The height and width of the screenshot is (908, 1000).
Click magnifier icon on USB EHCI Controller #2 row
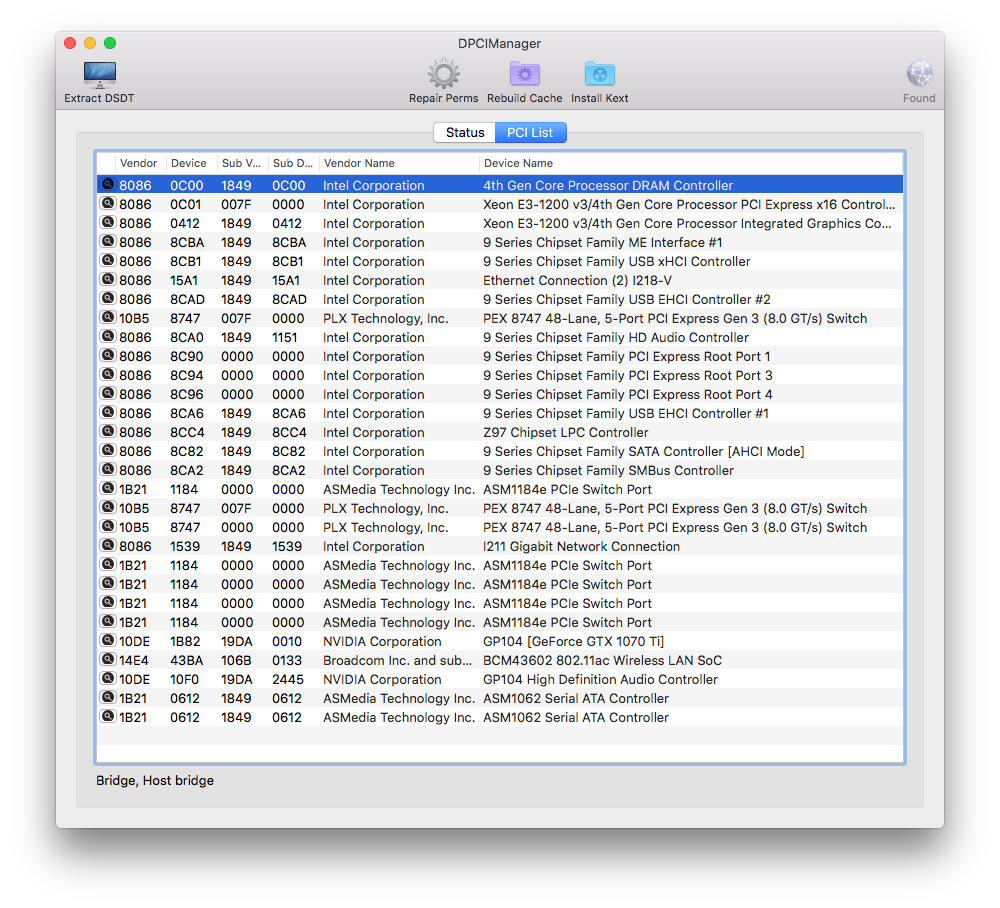(x=108, y=298)
